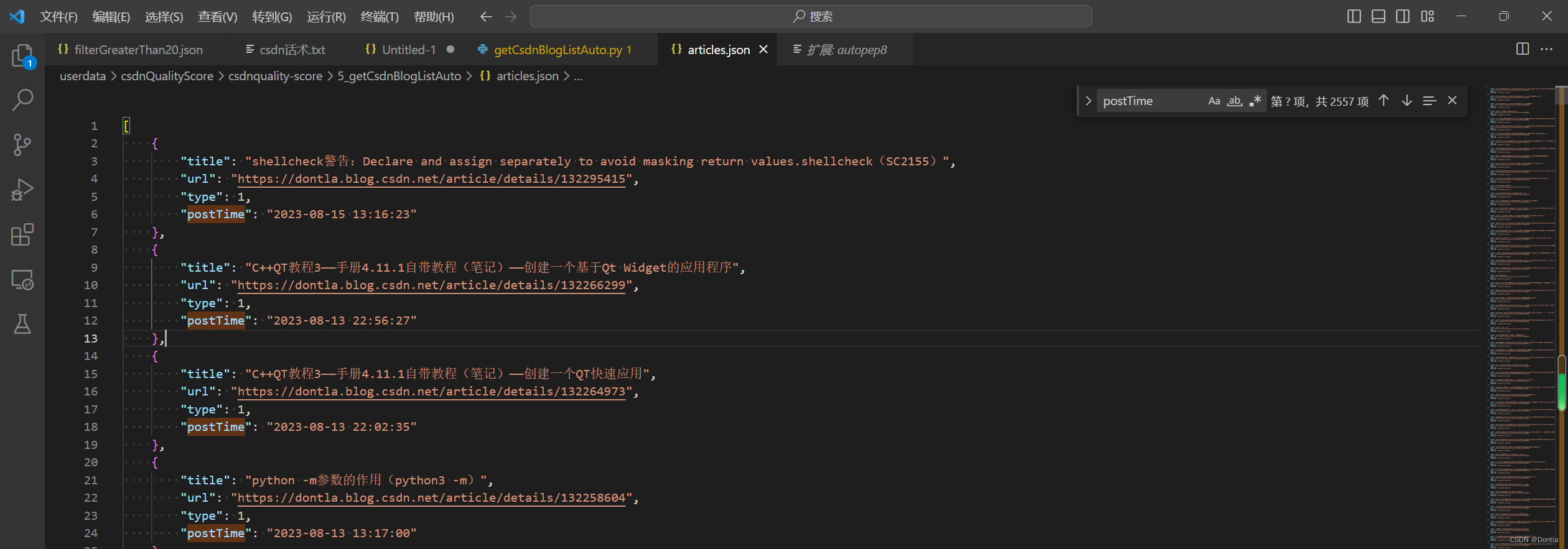Click postTime value 2023-08-15 13:16:23
The width and height of the screenshot is (1568, 549).
pyautogui.click(x=342, y=215)
